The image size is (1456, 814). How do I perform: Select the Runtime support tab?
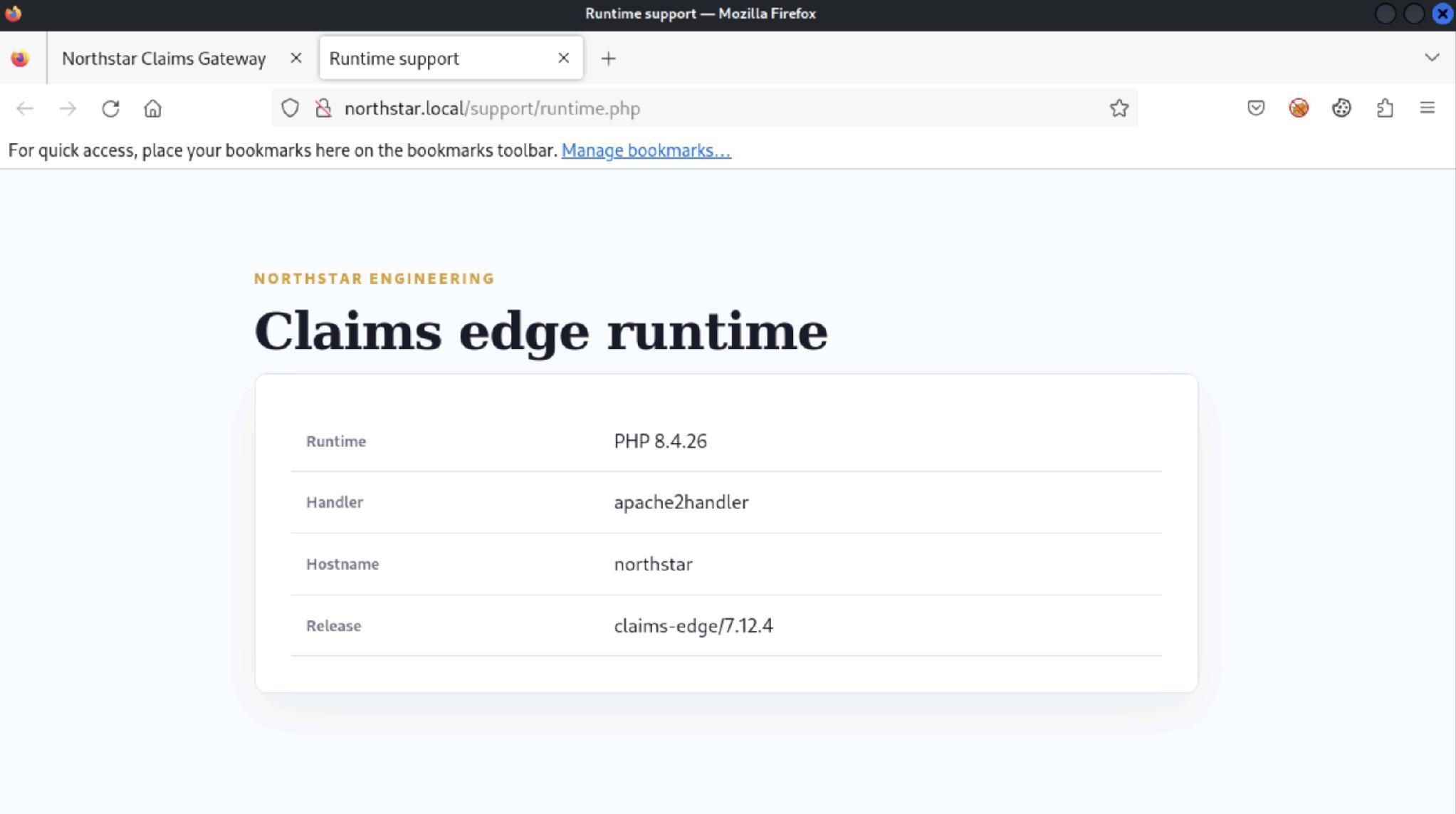click(451, 58)
